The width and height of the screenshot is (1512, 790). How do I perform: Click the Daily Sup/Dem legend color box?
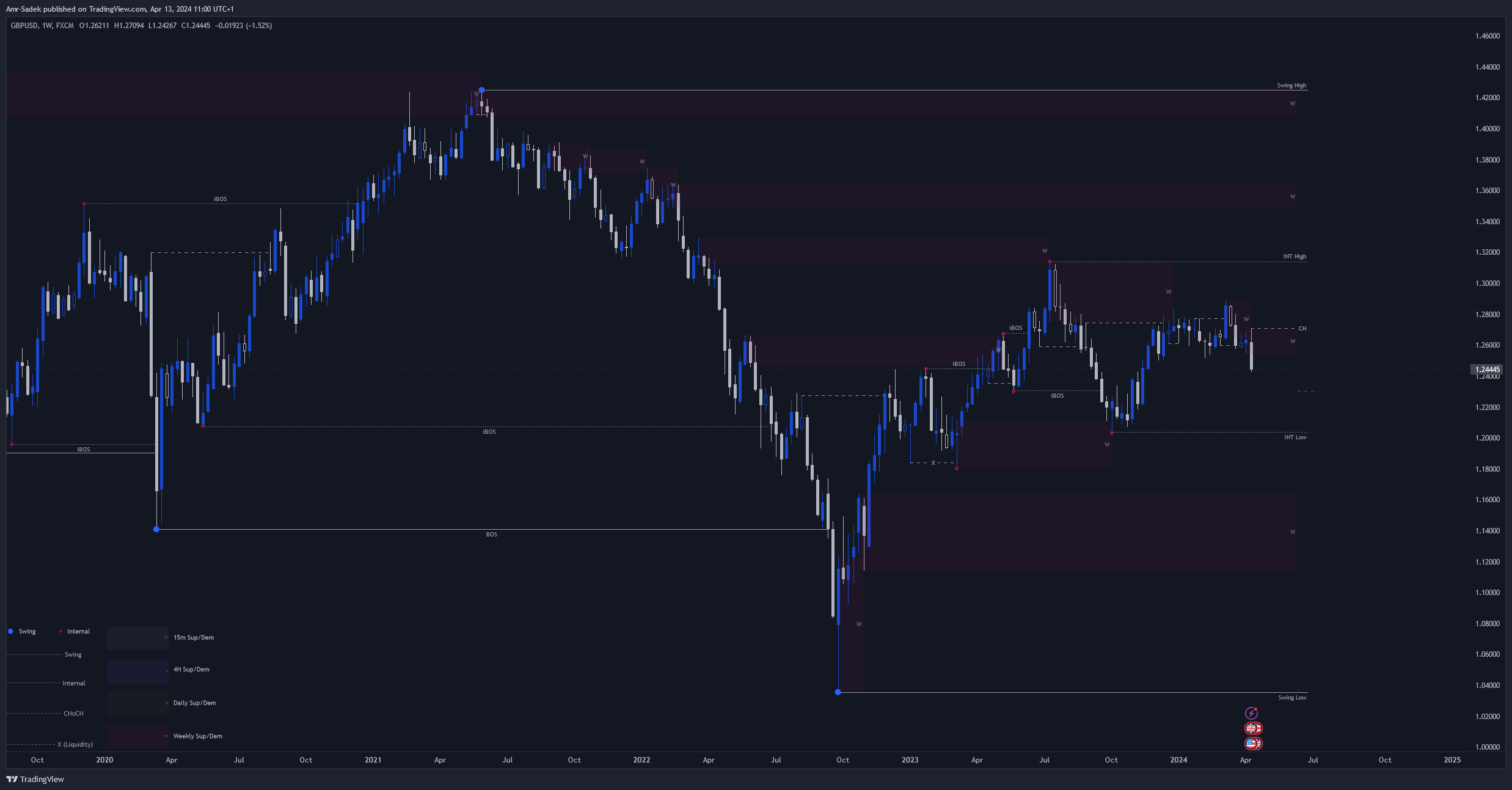137,703
